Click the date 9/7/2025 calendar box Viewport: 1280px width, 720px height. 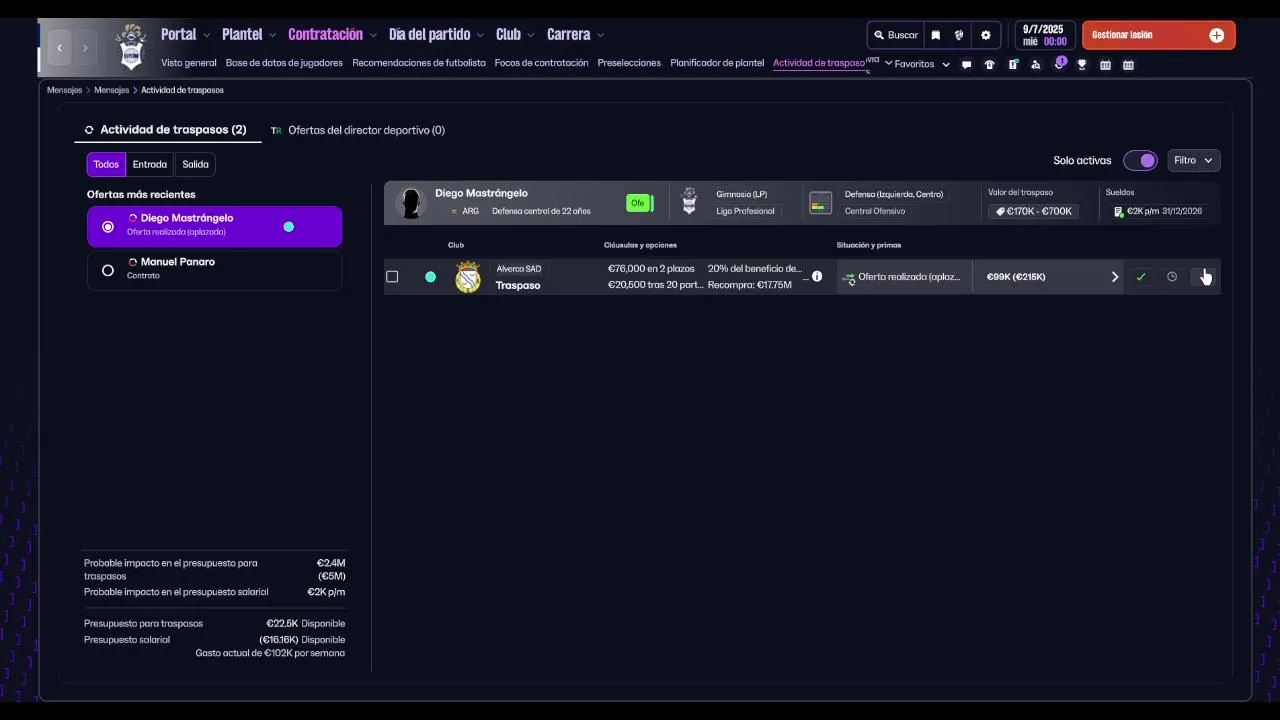coord(1045,35)
